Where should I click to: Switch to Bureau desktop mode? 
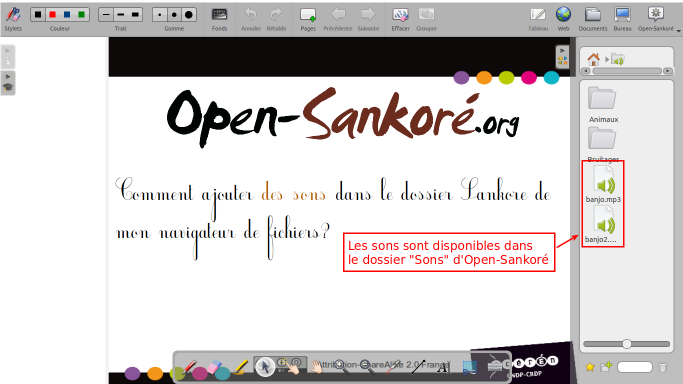(x=622, y=19)
